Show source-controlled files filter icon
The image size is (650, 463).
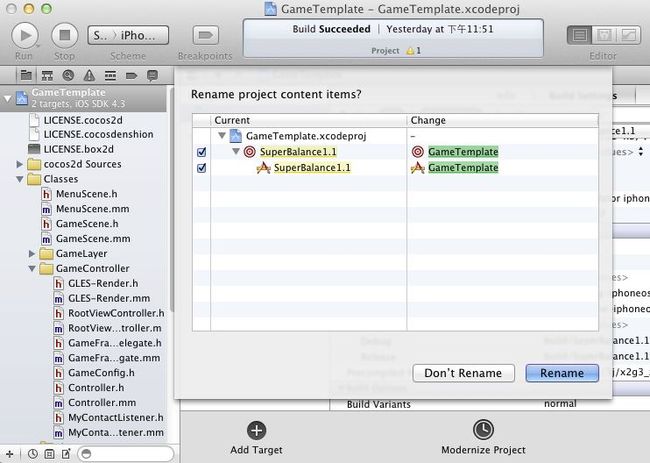click(x=49, y=454)
